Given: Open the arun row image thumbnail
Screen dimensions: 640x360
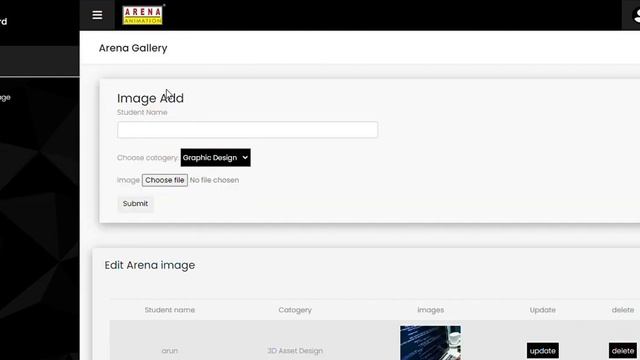Looking at the screenshot, I should tap(430, 343).
